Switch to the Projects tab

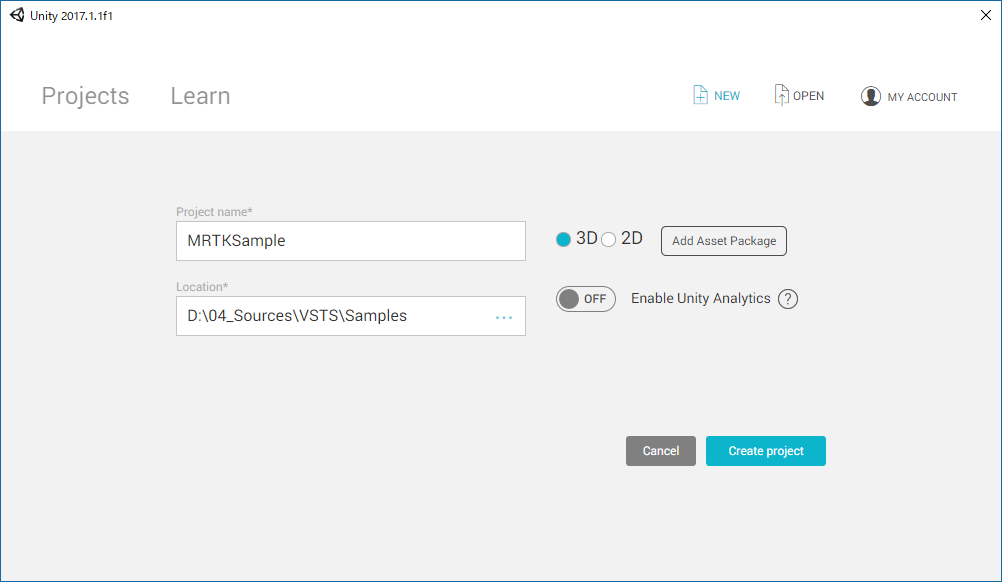click(86, 96)
